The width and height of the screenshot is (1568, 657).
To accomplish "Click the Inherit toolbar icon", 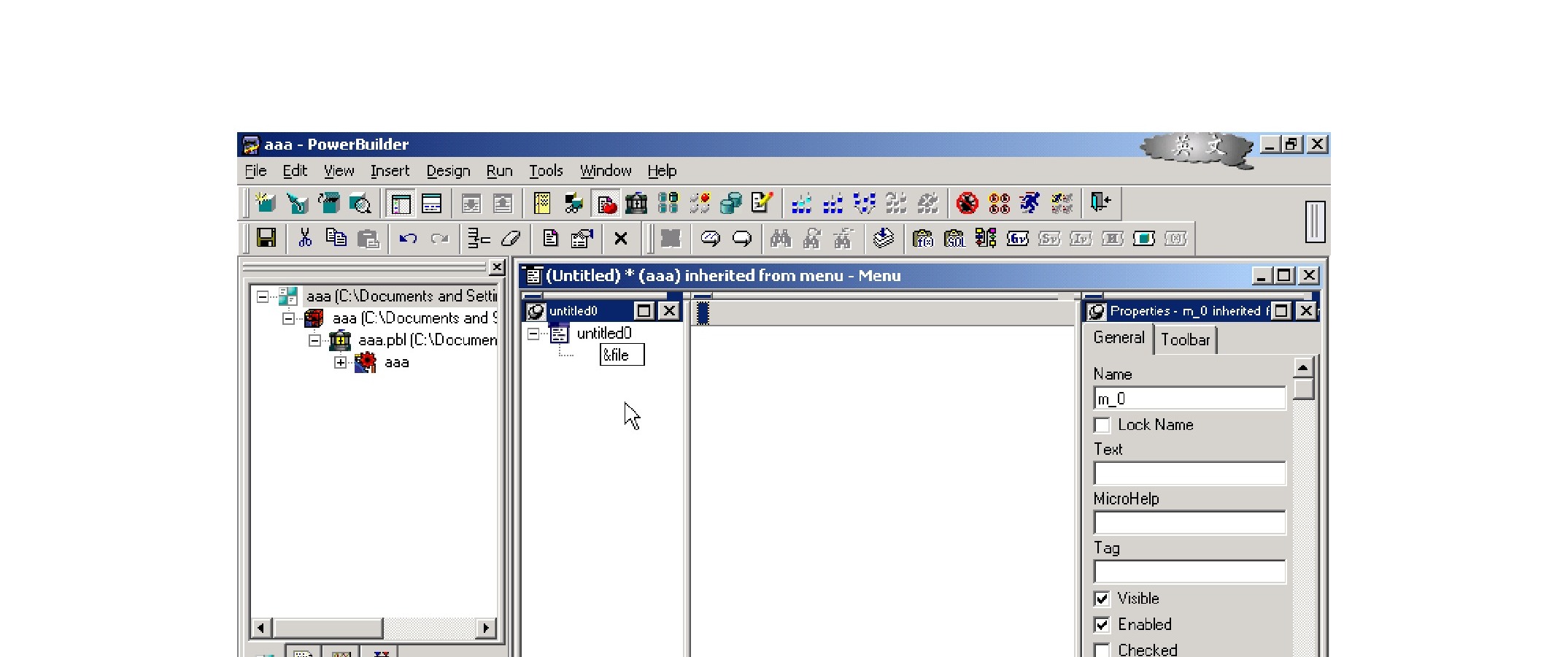I will [297, 203].
